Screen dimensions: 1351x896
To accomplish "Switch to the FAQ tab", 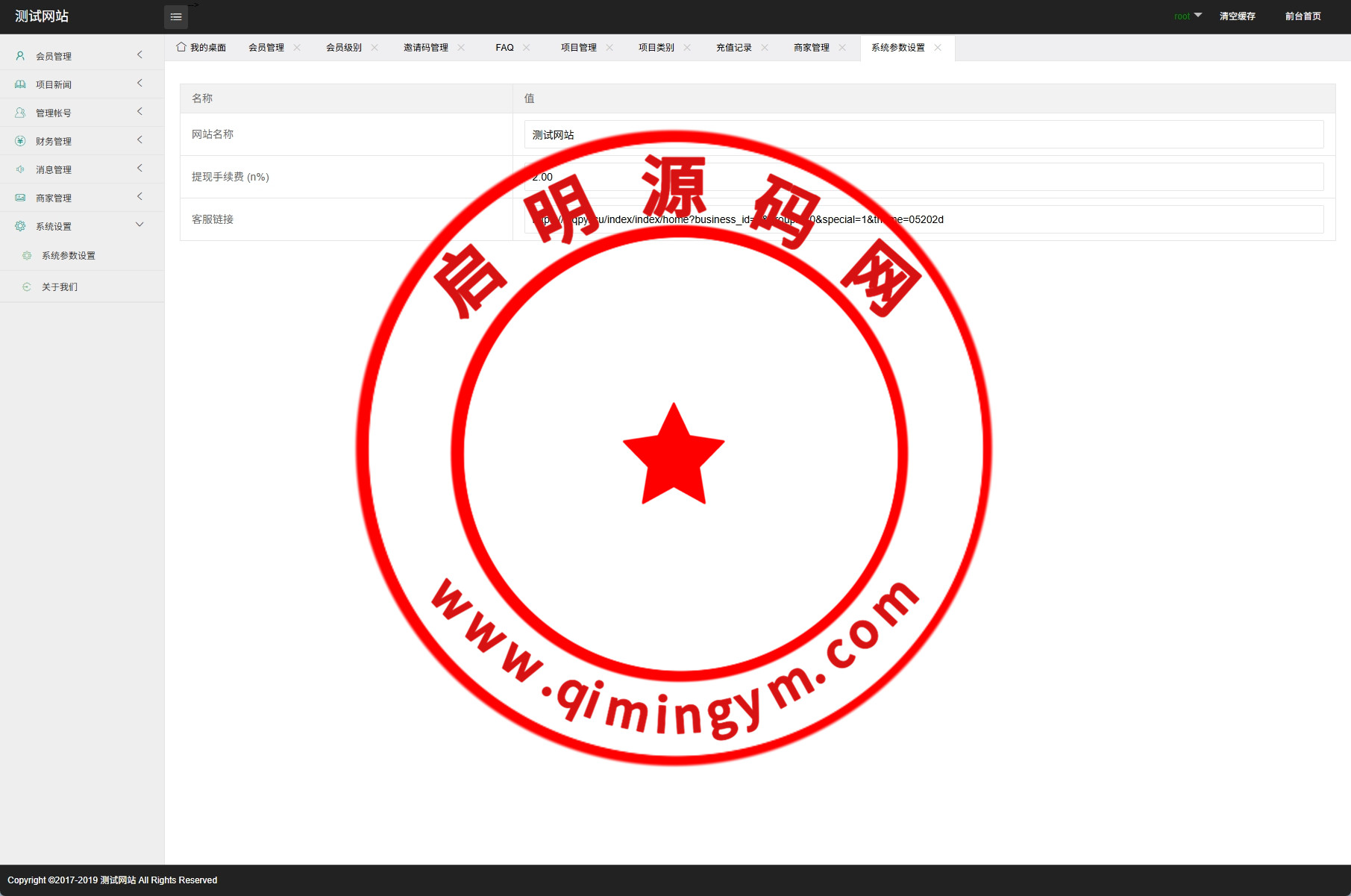I will pyautogui.click(x=504, y=48).
